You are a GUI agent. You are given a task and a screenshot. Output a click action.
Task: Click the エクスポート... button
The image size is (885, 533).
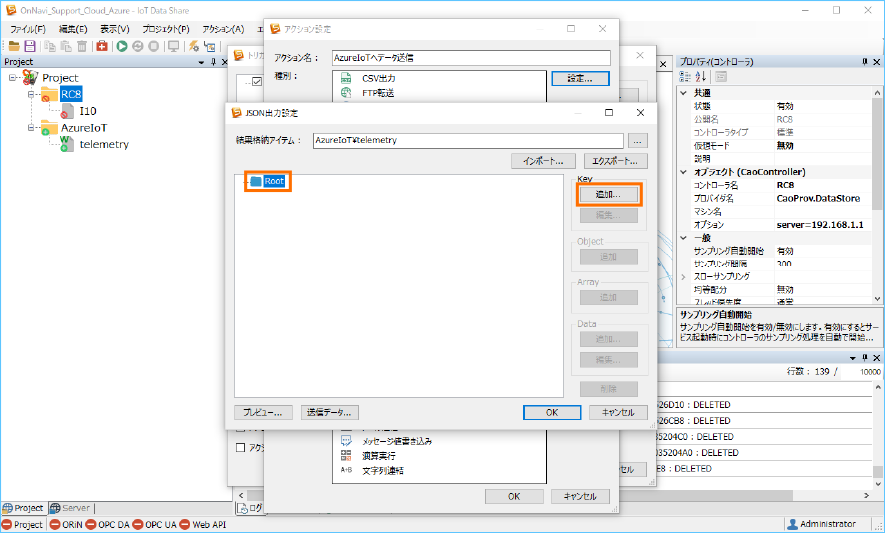[615, 161]
